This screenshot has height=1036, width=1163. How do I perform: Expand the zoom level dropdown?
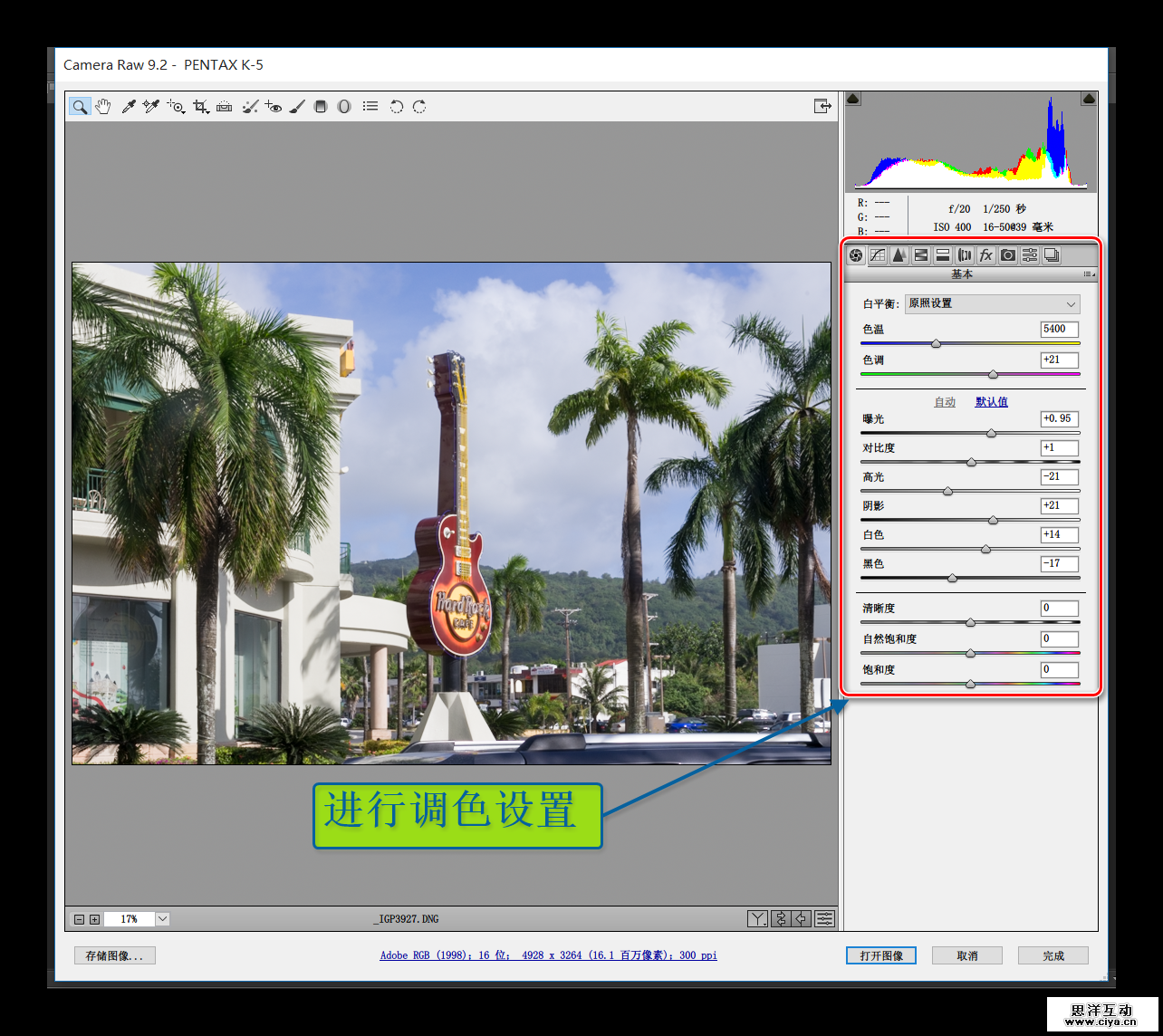[x=163, y=919]
